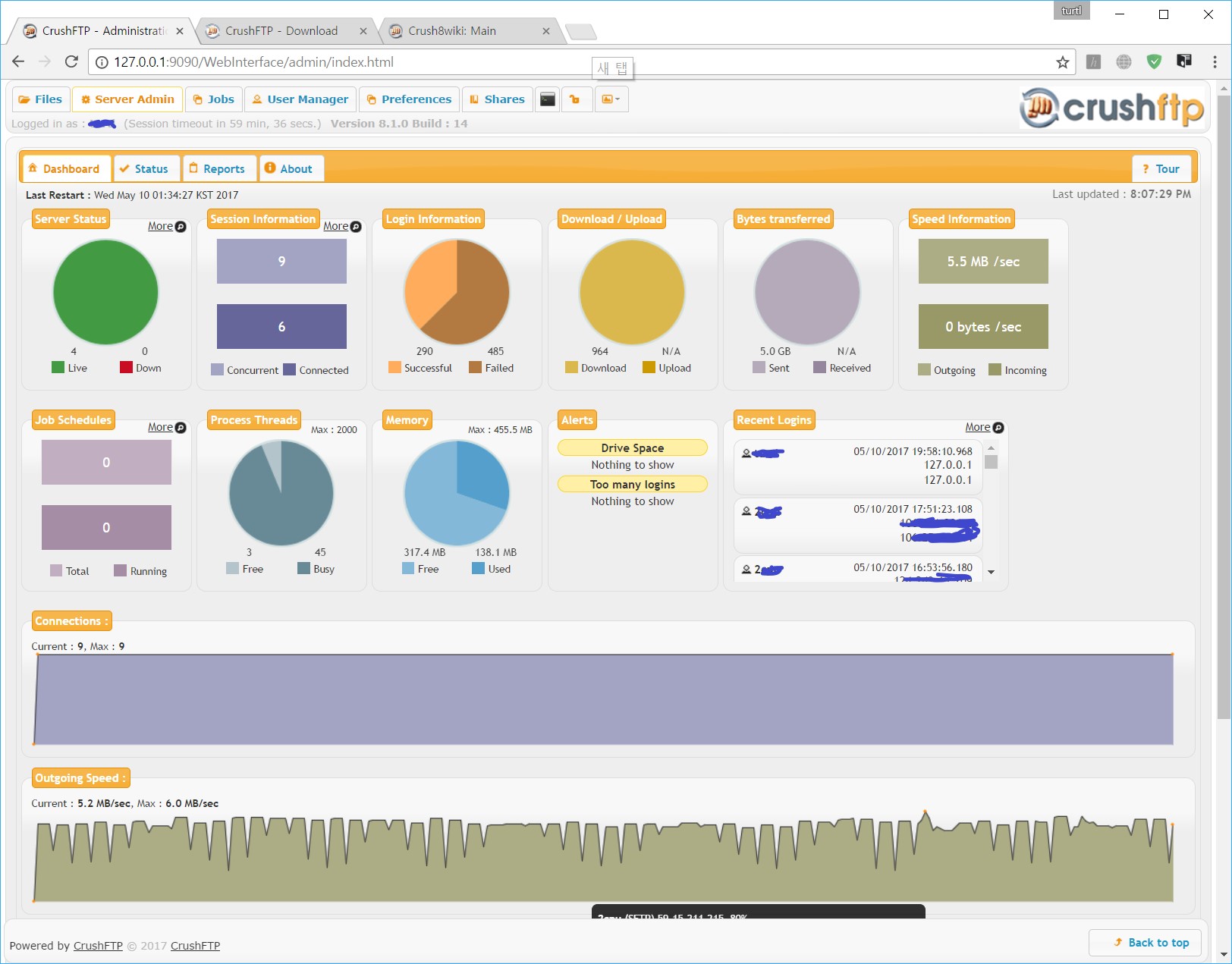The image size is (1232, 964).
Task: Open the CrushFTP link after 2017 copyright
Action: tap(195, 946)
